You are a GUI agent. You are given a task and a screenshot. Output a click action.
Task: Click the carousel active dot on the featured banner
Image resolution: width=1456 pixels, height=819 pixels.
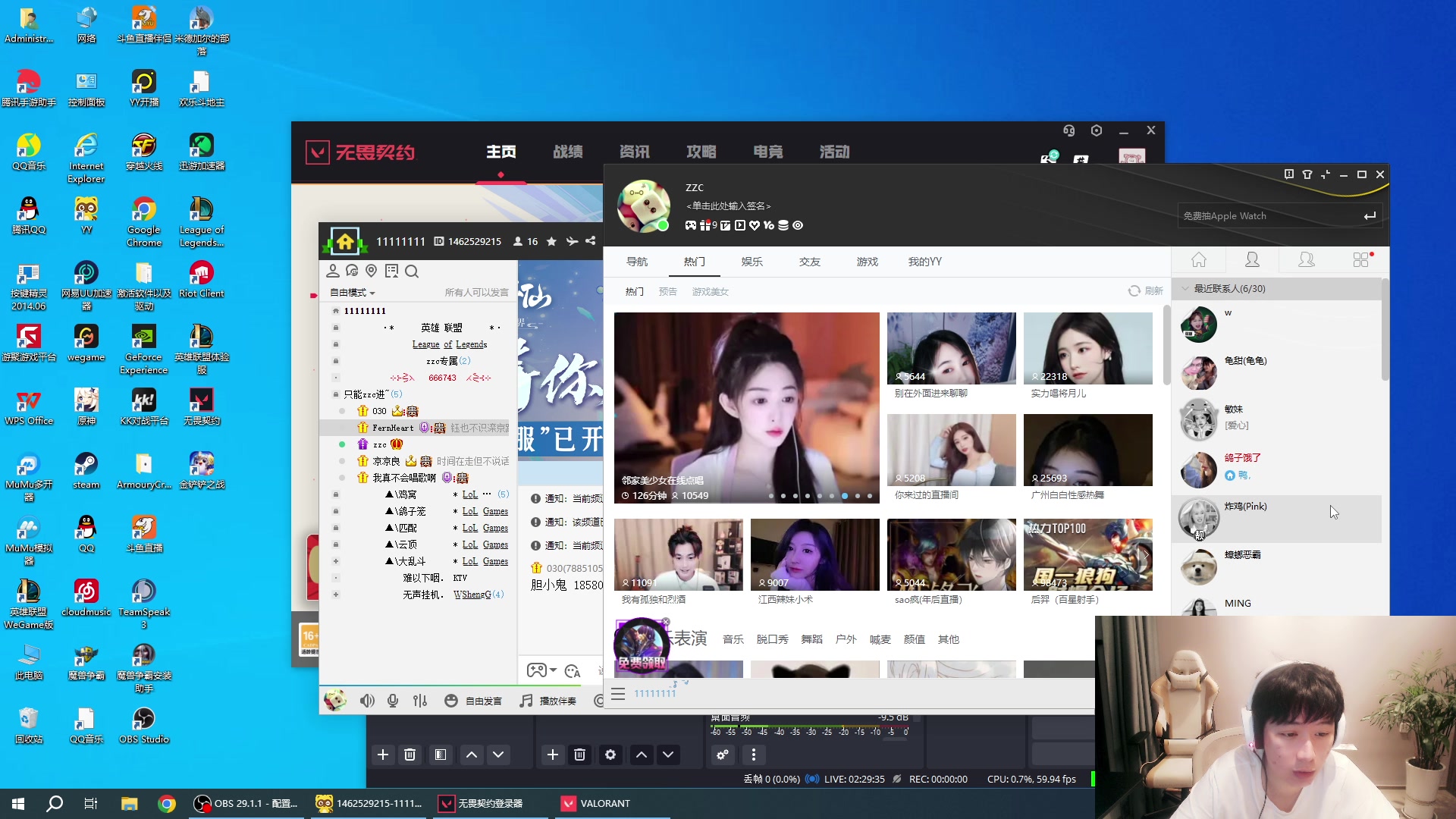(x=845, y=496)
